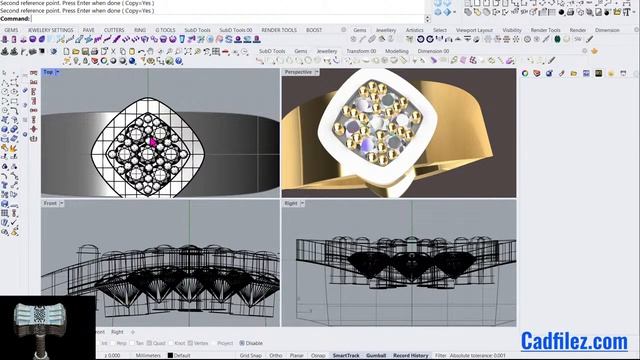The image size is (640, 360).
Task: Click the Perspective viewport title label
Action: [x=298, y=72]
